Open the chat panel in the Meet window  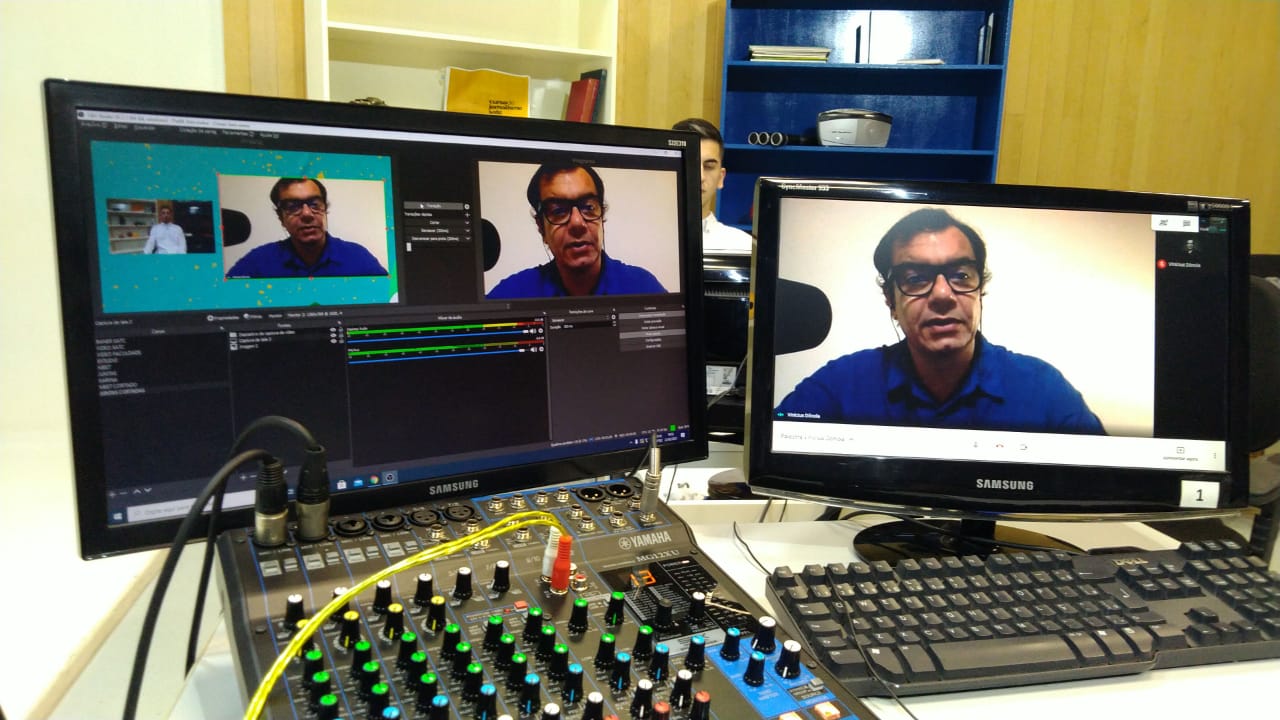pos(1188,223)
